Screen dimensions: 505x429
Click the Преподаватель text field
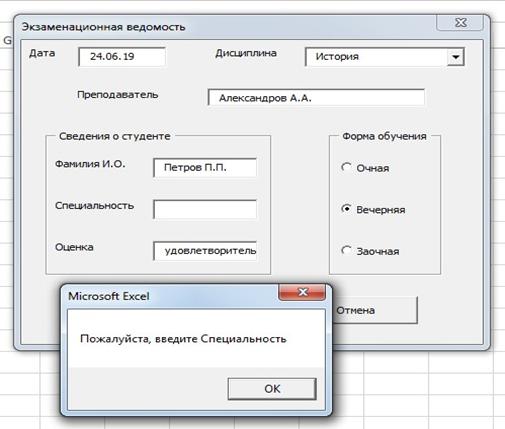(316, 97)
